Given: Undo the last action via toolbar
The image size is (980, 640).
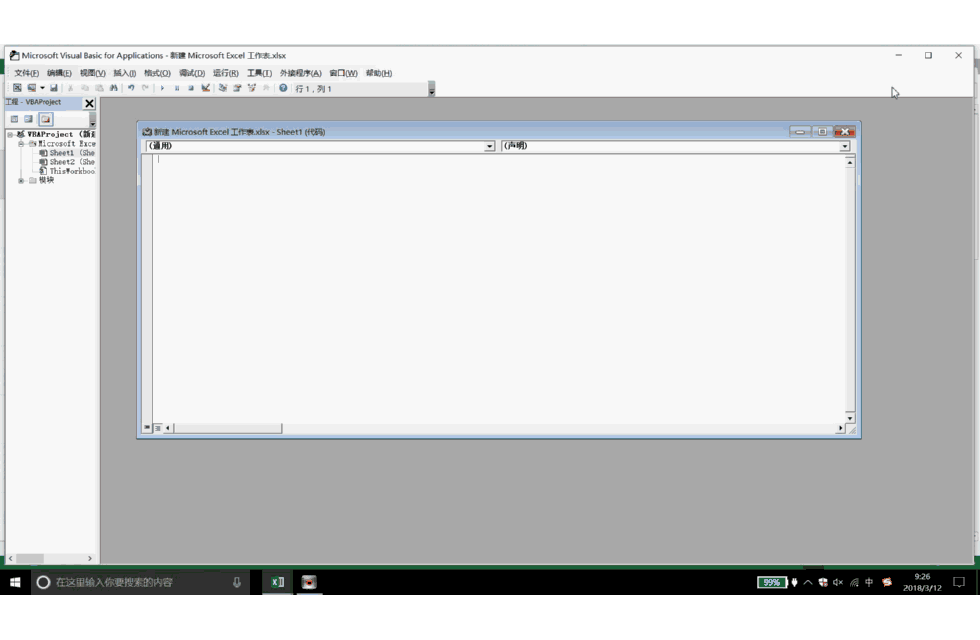Looking at the screenshot, I should click(131, 88).
